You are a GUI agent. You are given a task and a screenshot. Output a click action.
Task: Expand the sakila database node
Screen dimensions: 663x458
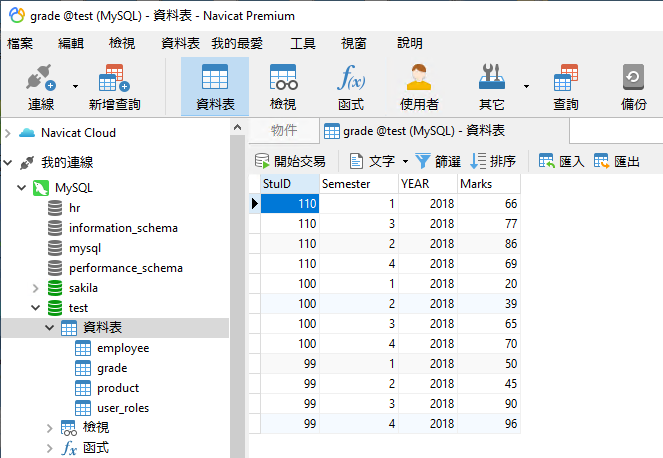(36, 288)
